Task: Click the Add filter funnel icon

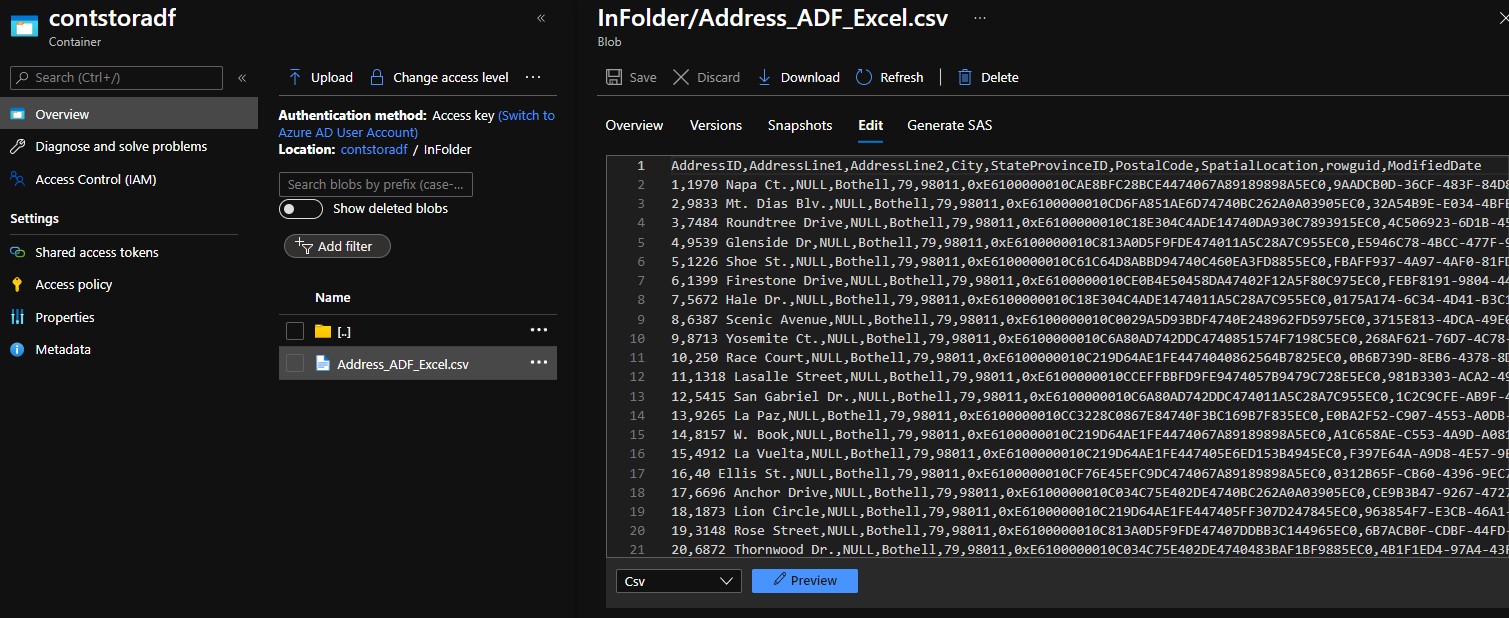Action: click(305, 246)
